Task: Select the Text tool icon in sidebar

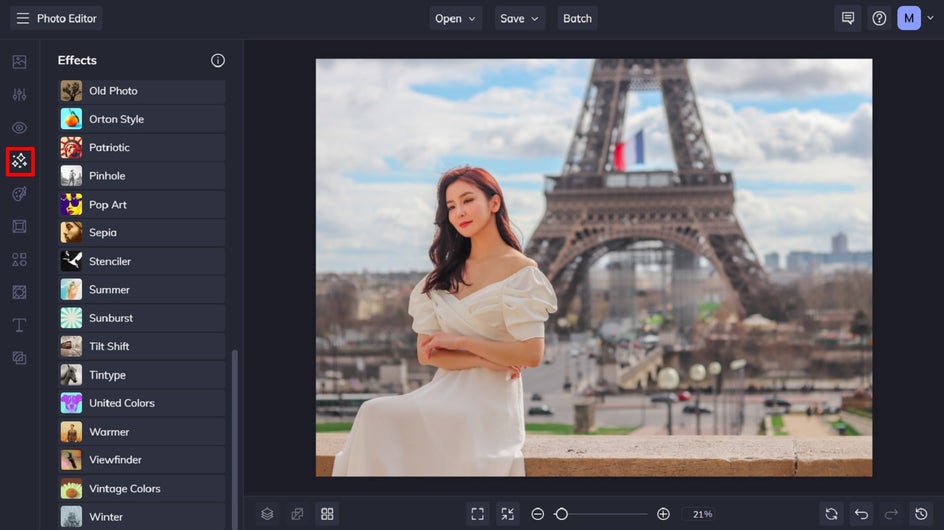Action: click(19, 325)
